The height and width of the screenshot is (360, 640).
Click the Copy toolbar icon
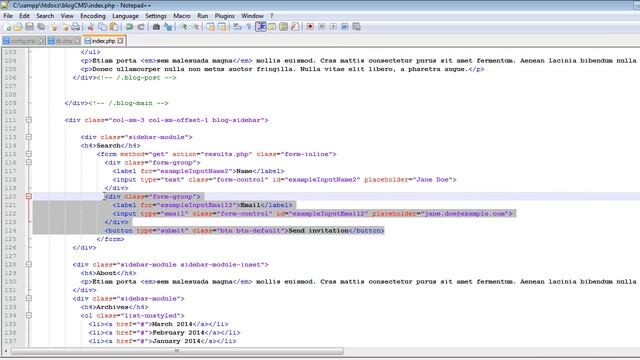(102, 27)
